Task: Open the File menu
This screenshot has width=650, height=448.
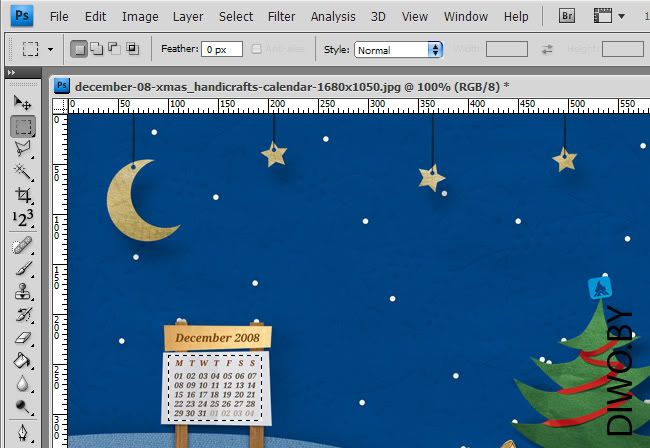Action: pos(59,17)
